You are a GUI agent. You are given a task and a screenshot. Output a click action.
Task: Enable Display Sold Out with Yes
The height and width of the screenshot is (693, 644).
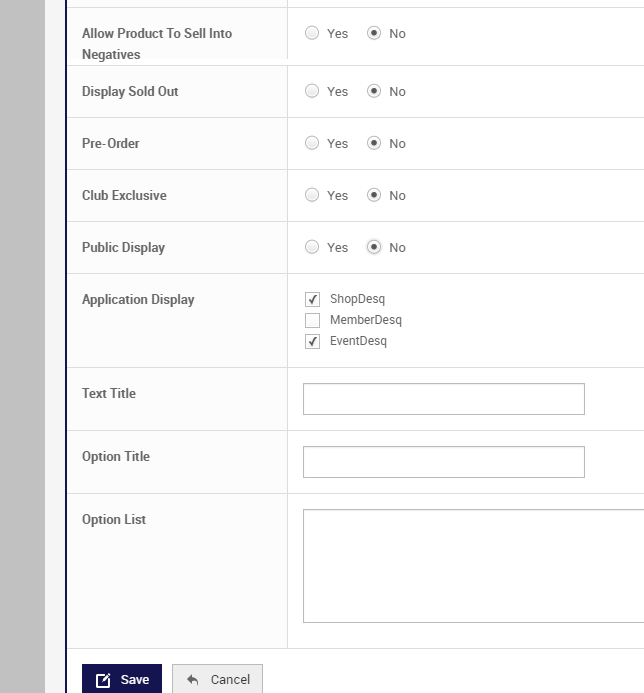(x=312, y=91)
